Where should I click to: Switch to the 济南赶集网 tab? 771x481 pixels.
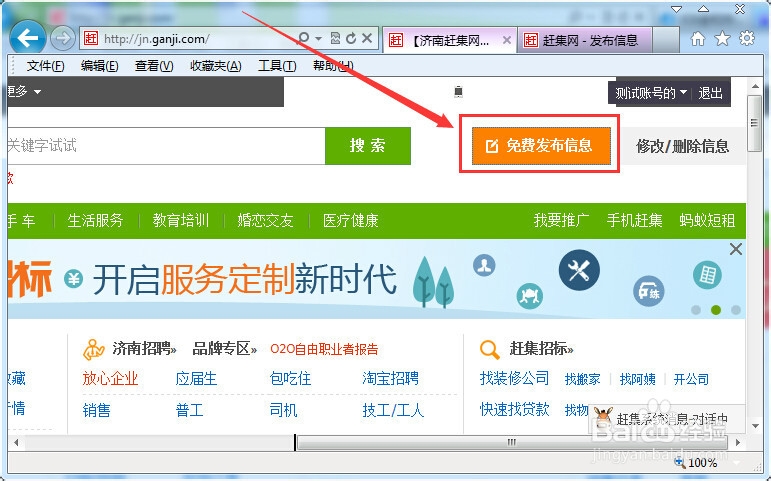click(449, 40)
